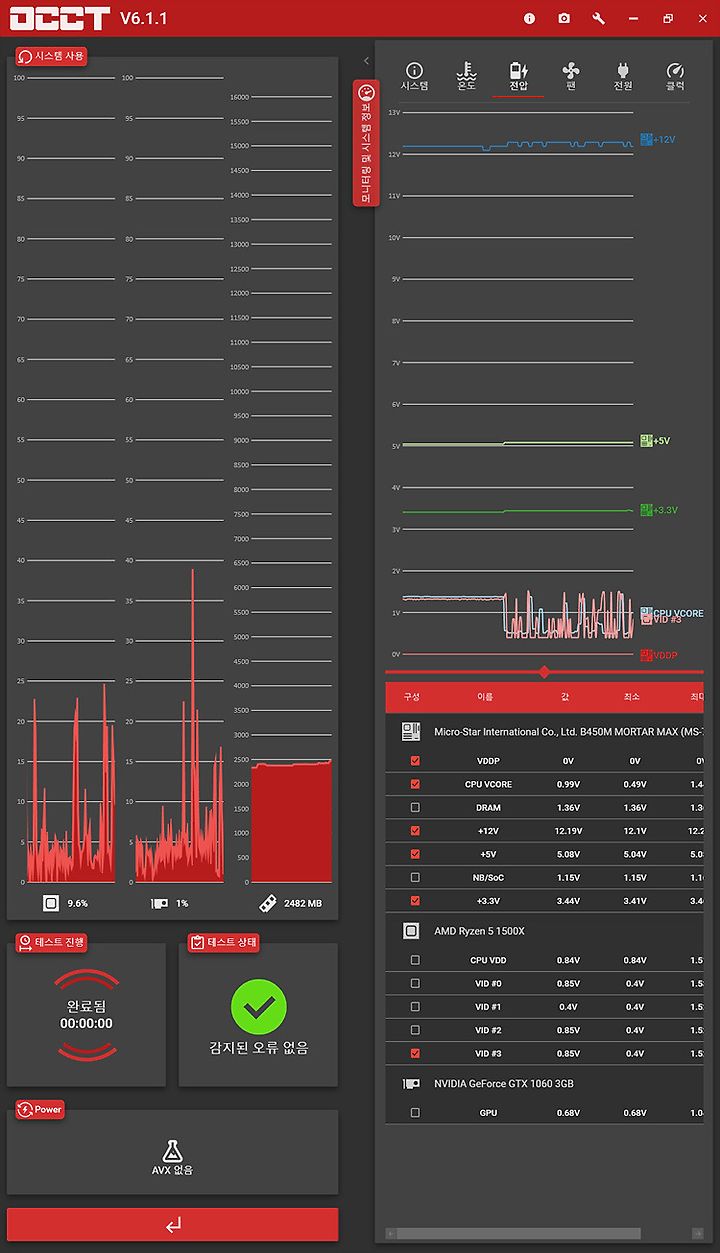Click the red diamond splitter handle
Screen dimensions: 720x1253
[x=544, y=672]
